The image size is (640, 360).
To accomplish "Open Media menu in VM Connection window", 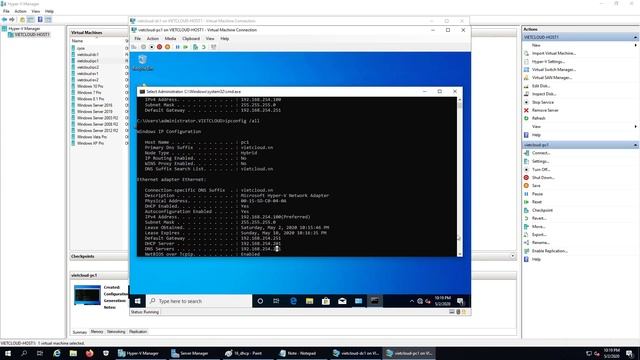I will [170, 38].
